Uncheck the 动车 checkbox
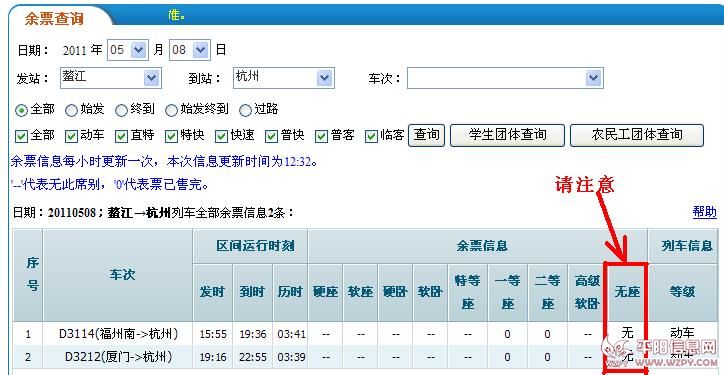Screen dimensions: 724x375 pyautogui.click(x=71, y=136)
